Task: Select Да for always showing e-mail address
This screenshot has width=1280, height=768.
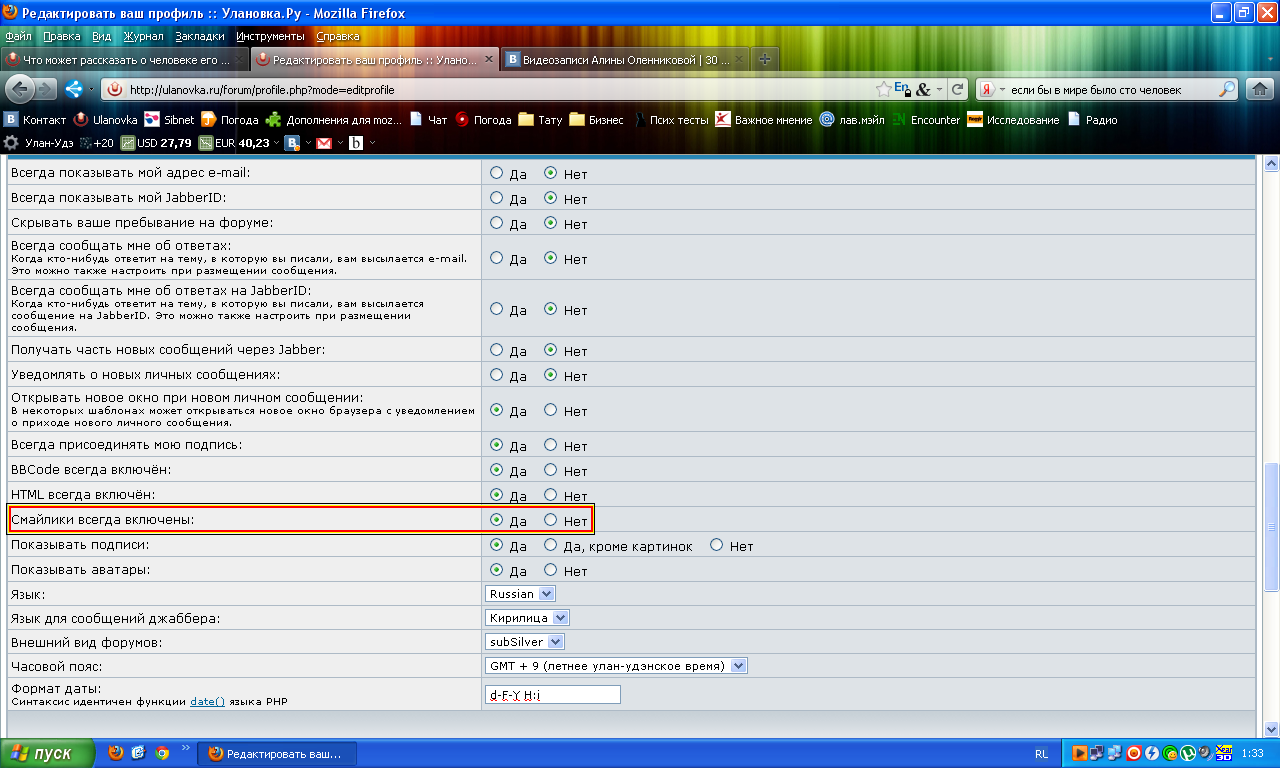Action: [497, 173]
